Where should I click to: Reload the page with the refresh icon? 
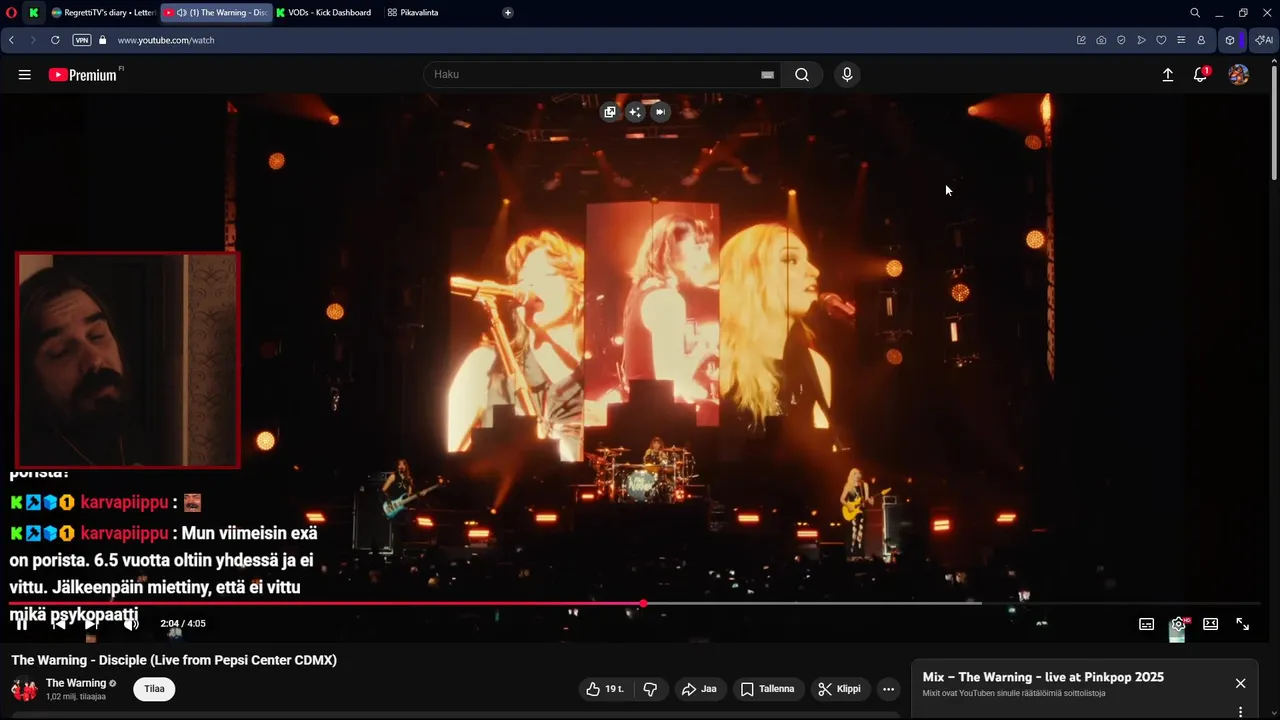[55, 40]
